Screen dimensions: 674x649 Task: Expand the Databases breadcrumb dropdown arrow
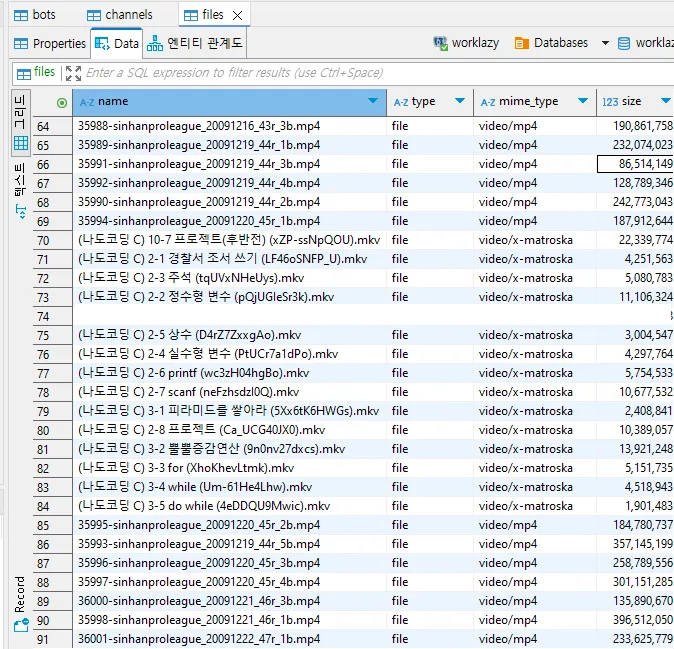[605, 43]
